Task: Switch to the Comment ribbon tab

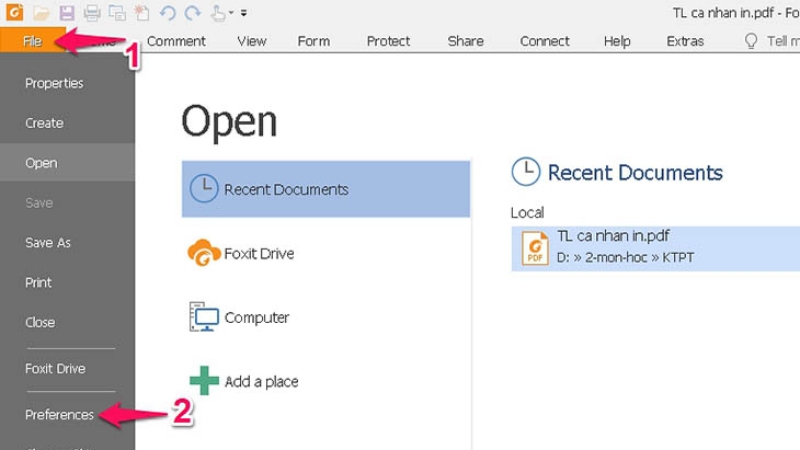Action: [176, 41]
